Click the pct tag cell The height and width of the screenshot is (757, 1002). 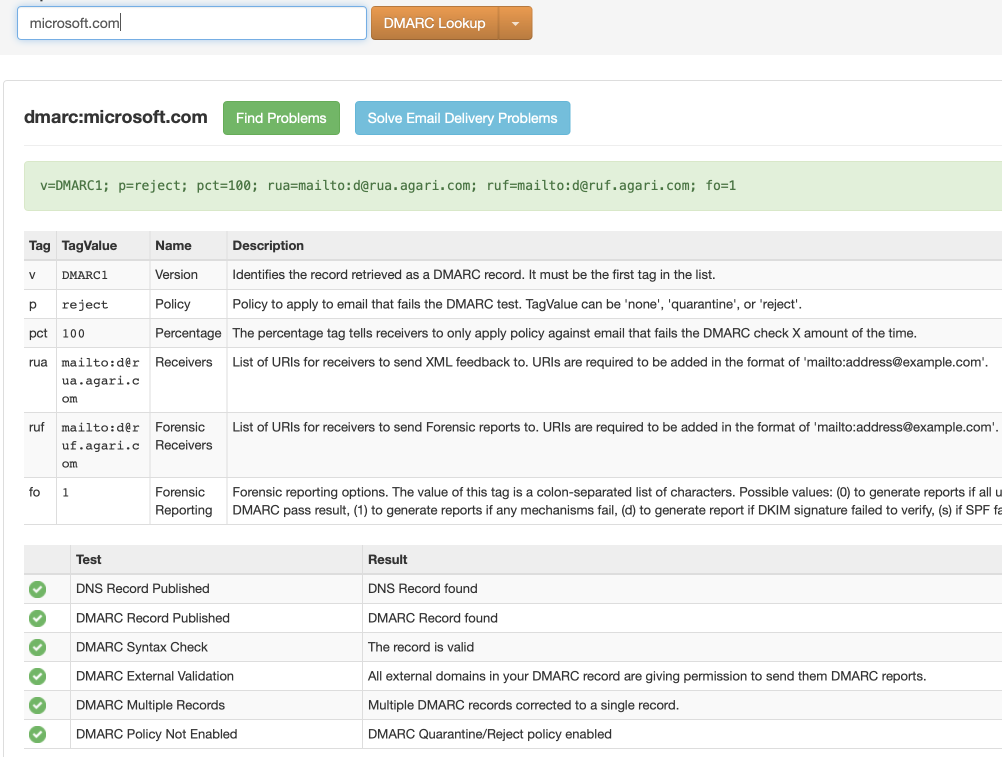38,333
